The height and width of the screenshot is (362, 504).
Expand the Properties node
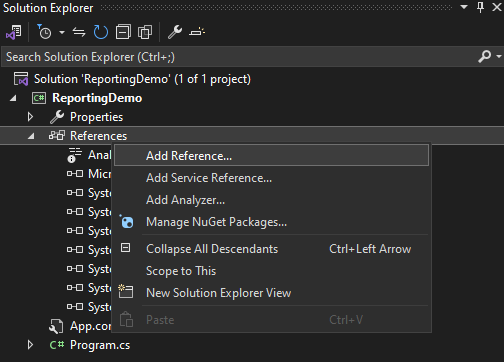click(30, 117)
